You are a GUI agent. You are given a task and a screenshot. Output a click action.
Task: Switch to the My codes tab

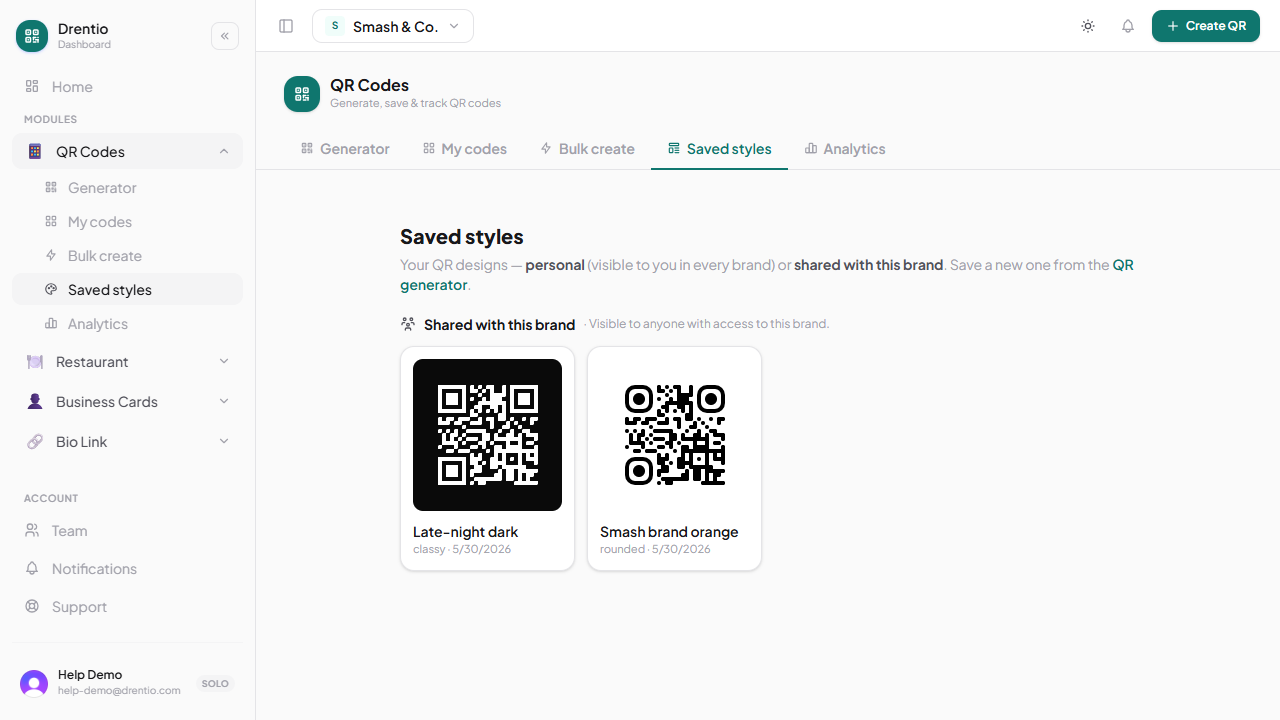[x=465, y=149]
